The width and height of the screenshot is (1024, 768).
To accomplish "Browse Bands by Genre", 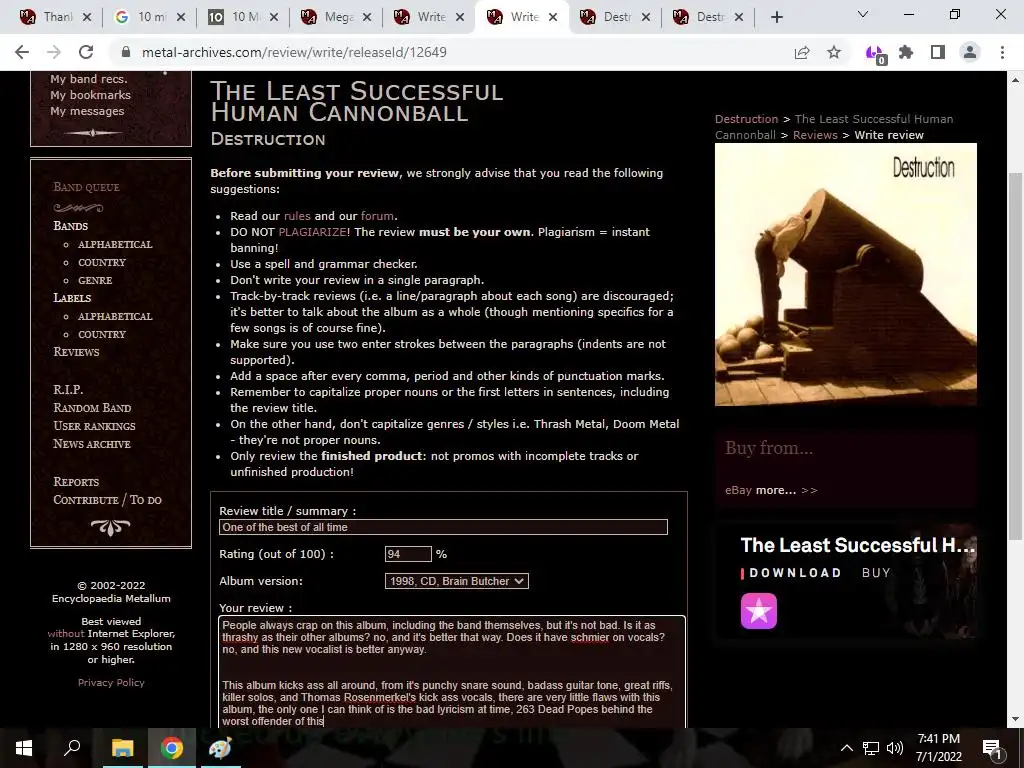I will 95,280.
